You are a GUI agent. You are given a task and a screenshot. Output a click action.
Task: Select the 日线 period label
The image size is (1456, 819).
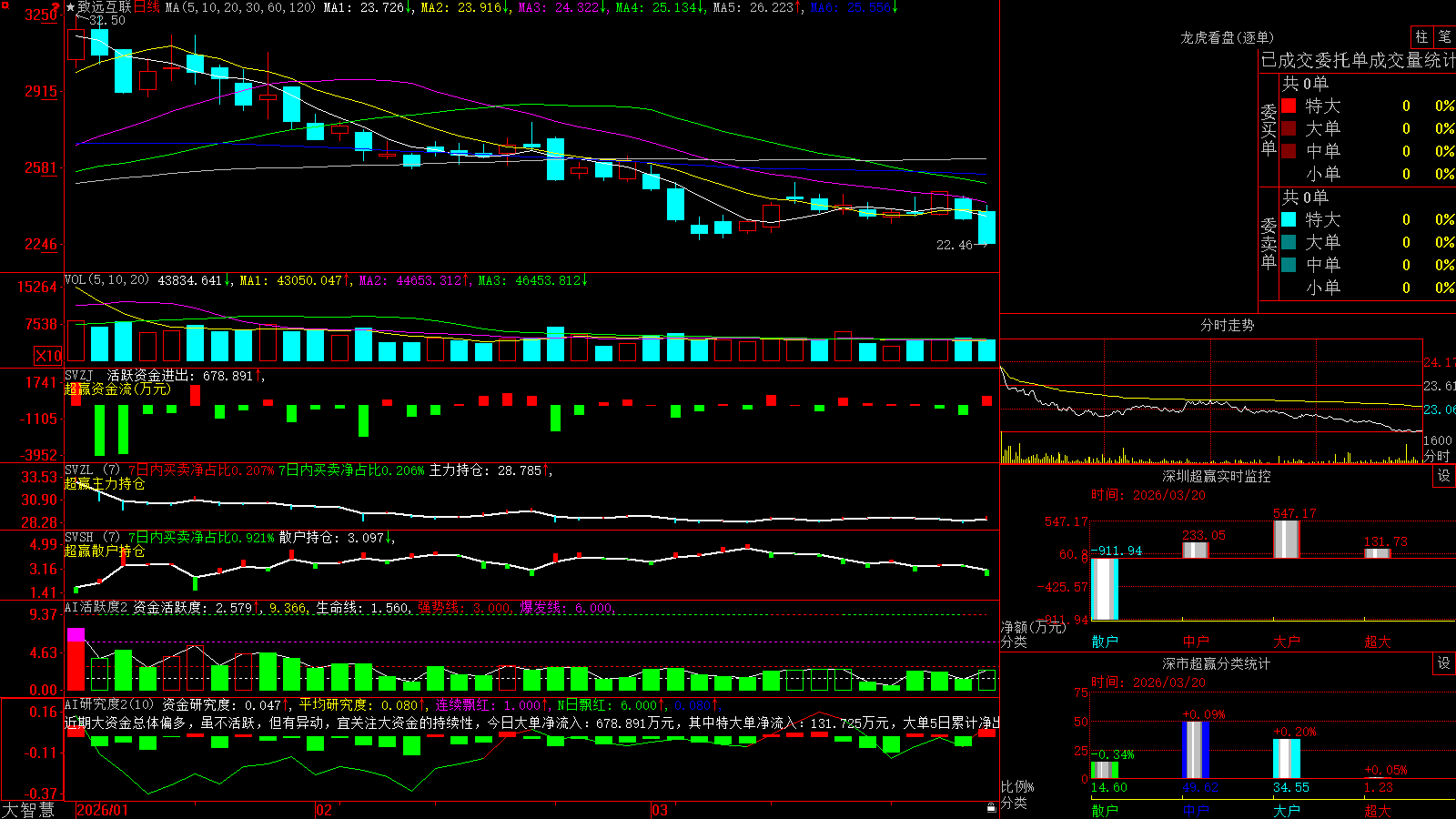(147, 7)
